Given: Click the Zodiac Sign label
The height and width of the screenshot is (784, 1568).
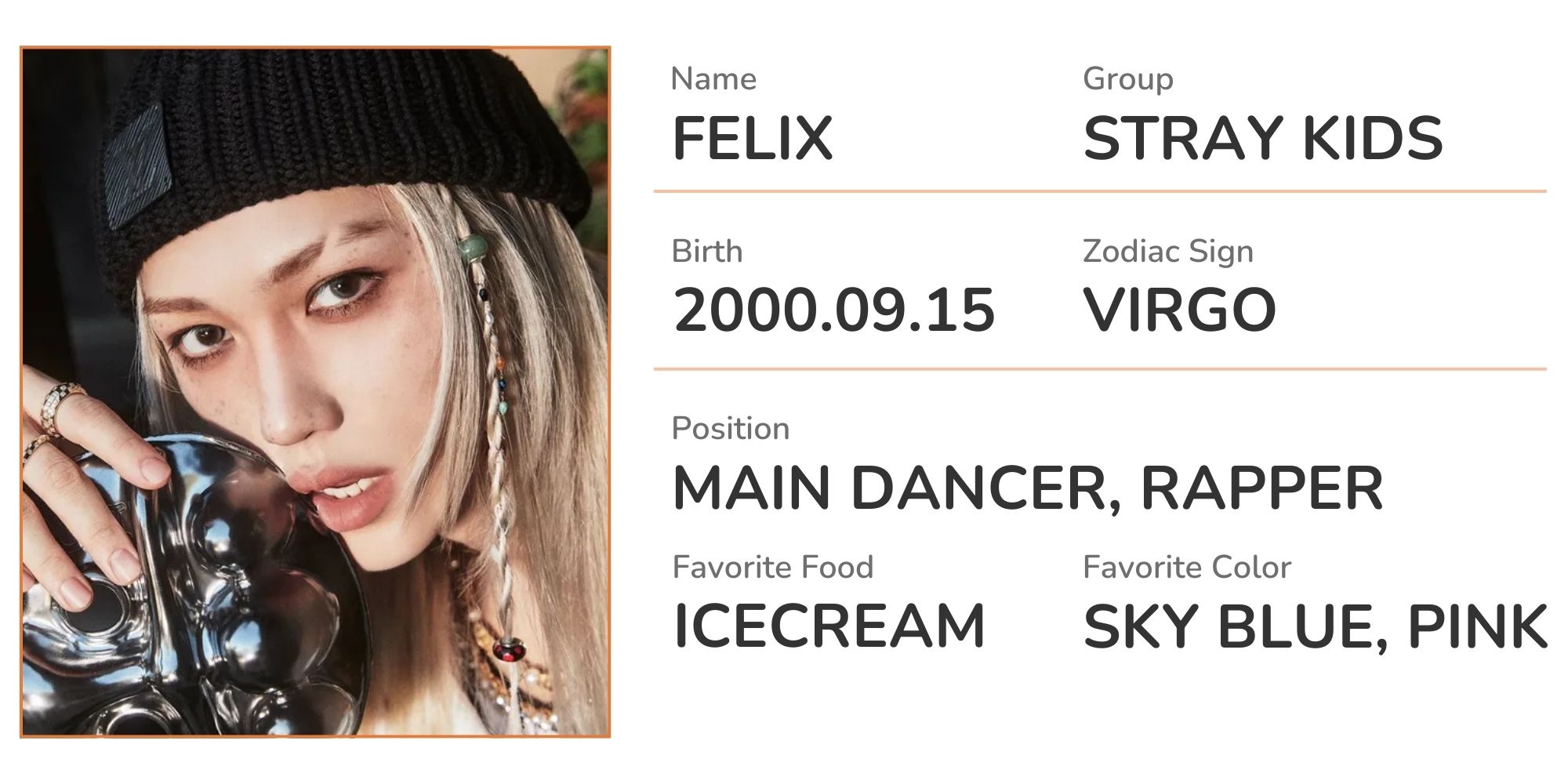Looking at the screenshot, I should (x=1168, y=252).
